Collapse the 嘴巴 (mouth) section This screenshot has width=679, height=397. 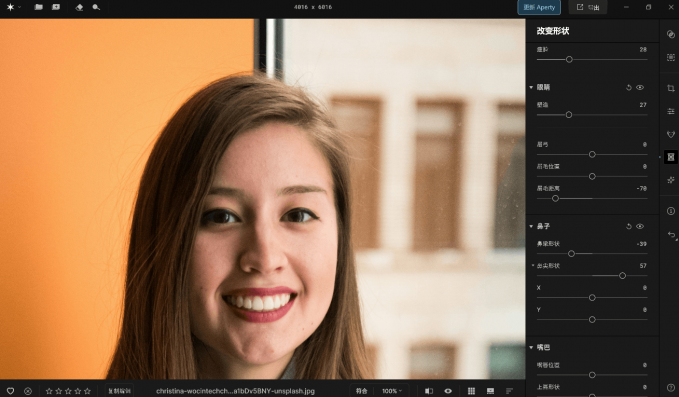531,347
